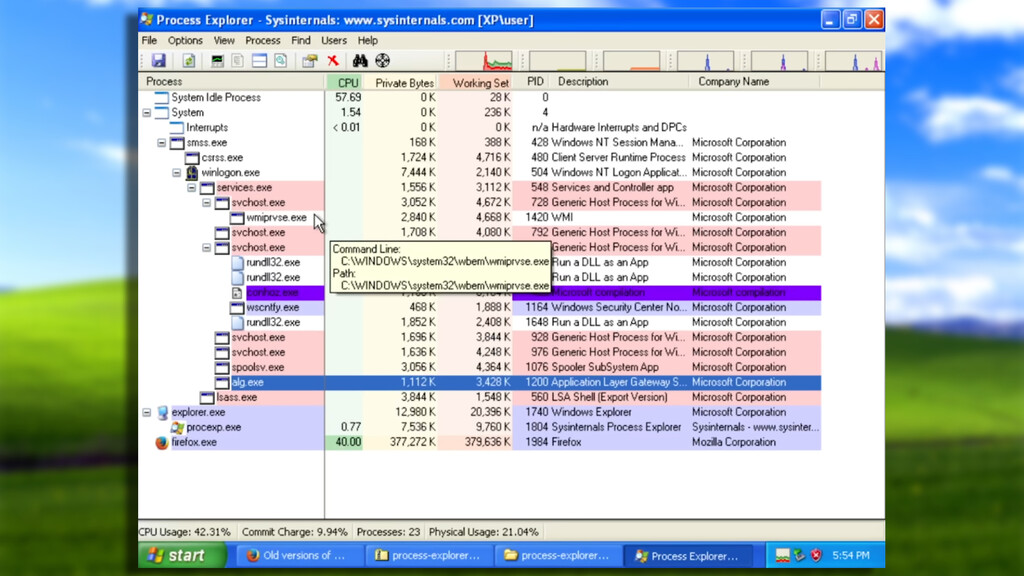Open the Process menu
The width and height of the screenshot is (1024, 576).
coord(262,40)
